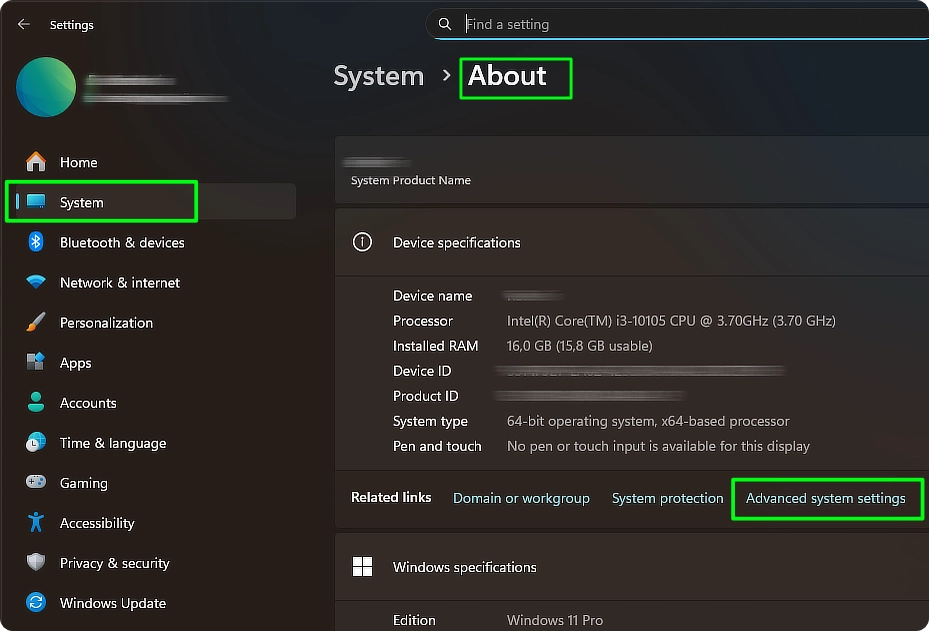Open Advanced system settings
Screen dimensions: 929x631
coord(826,497)
